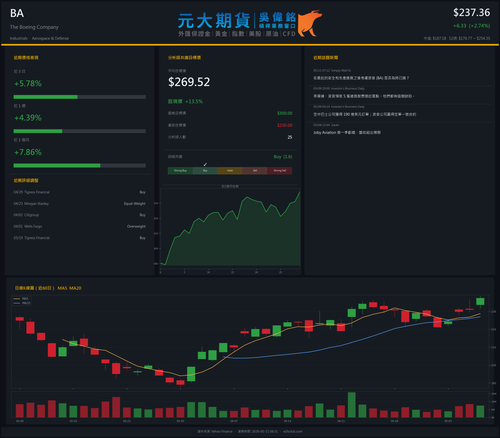Click the 04/29 Tigress Financial rating row

point(80,192)
